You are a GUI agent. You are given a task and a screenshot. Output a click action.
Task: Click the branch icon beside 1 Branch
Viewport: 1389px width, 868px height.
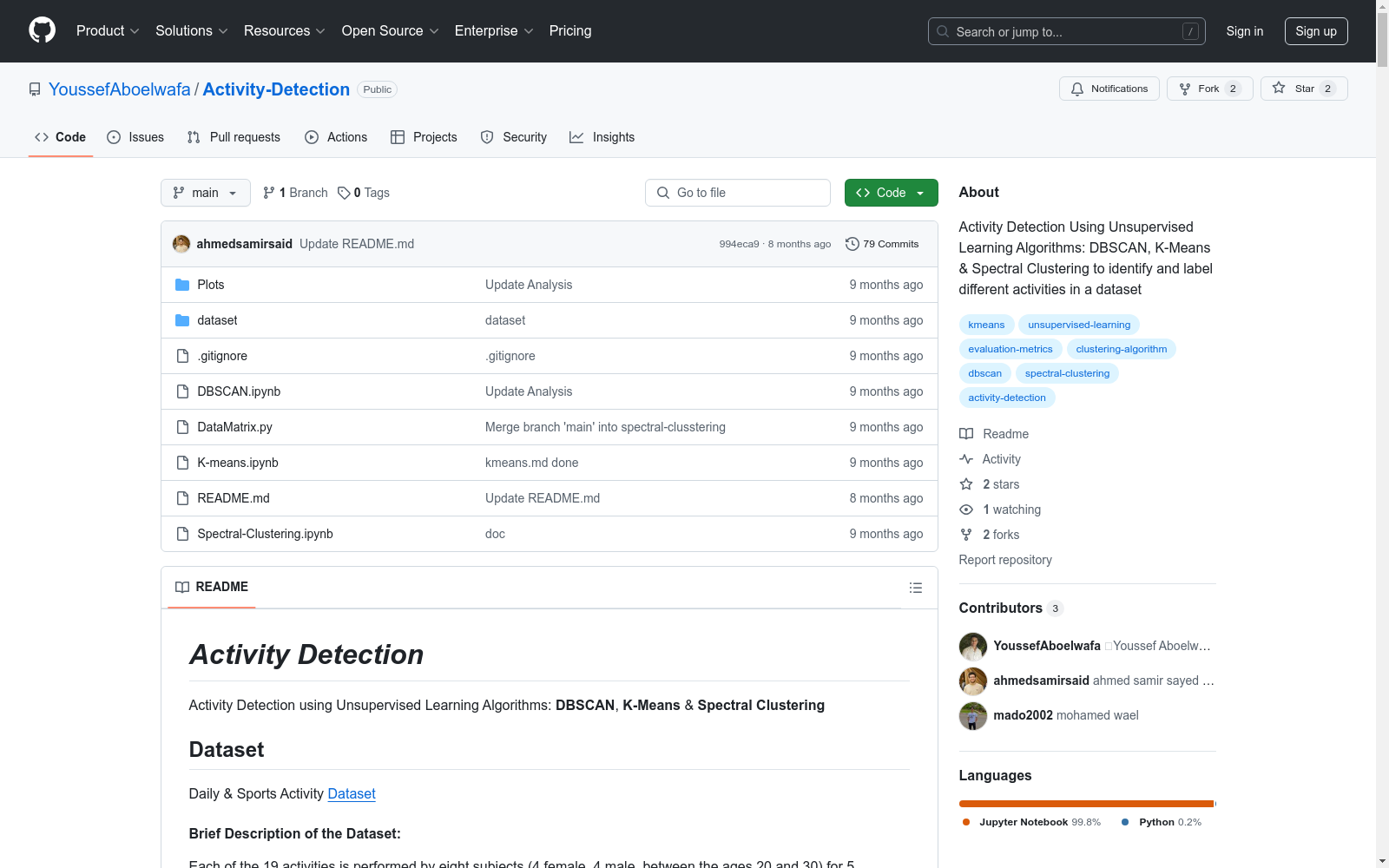click(269, 193)
